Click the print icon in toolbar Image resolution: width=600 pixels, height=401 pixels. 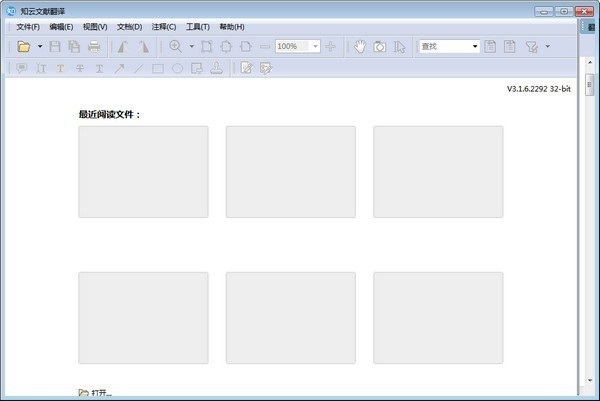point(94,47)
